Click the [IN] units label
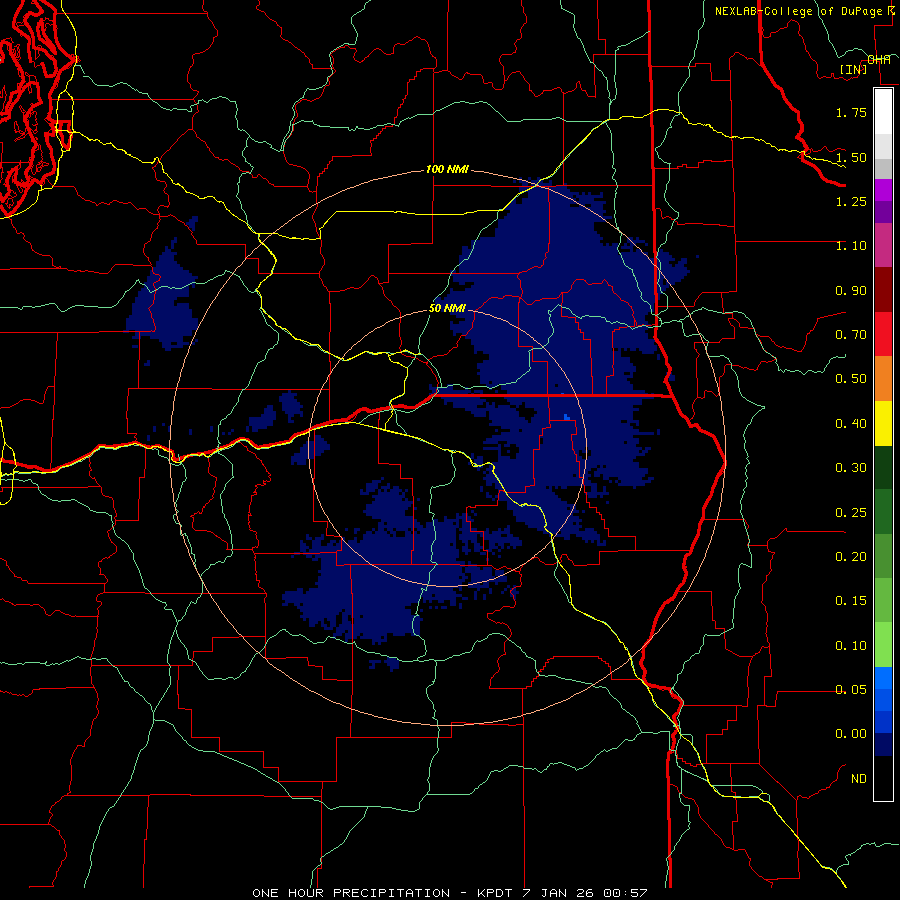 (854, 69)
